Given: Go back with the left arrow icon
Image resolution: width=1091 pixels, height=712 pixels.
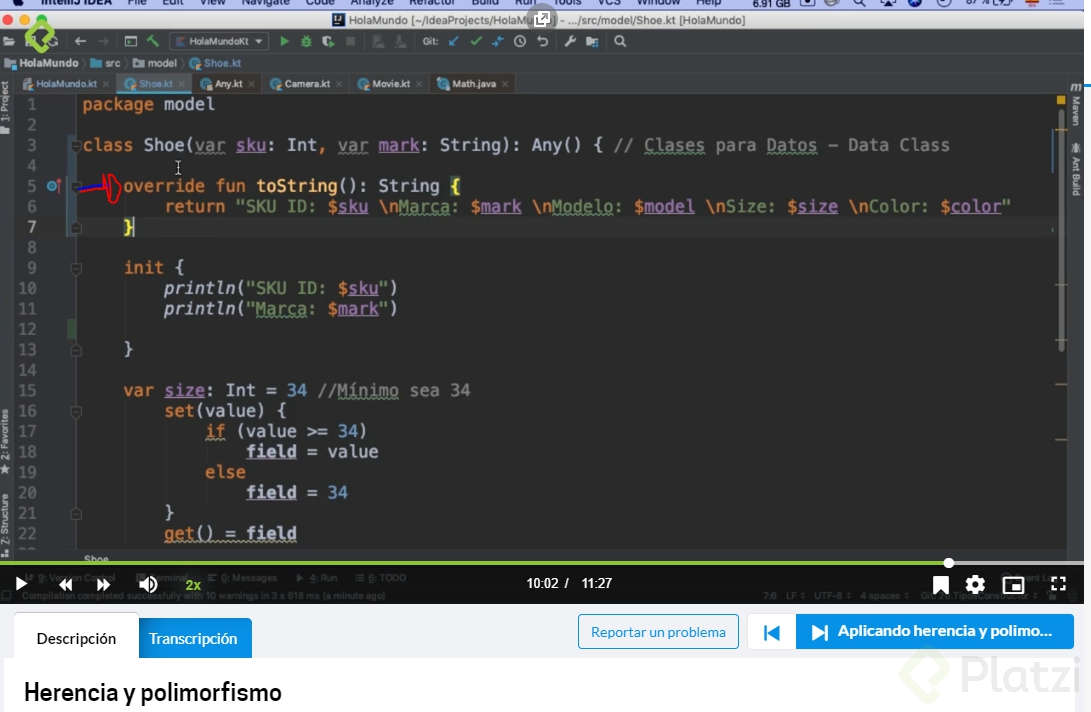Looking at the screenshot, I should (x=80, y=42).
